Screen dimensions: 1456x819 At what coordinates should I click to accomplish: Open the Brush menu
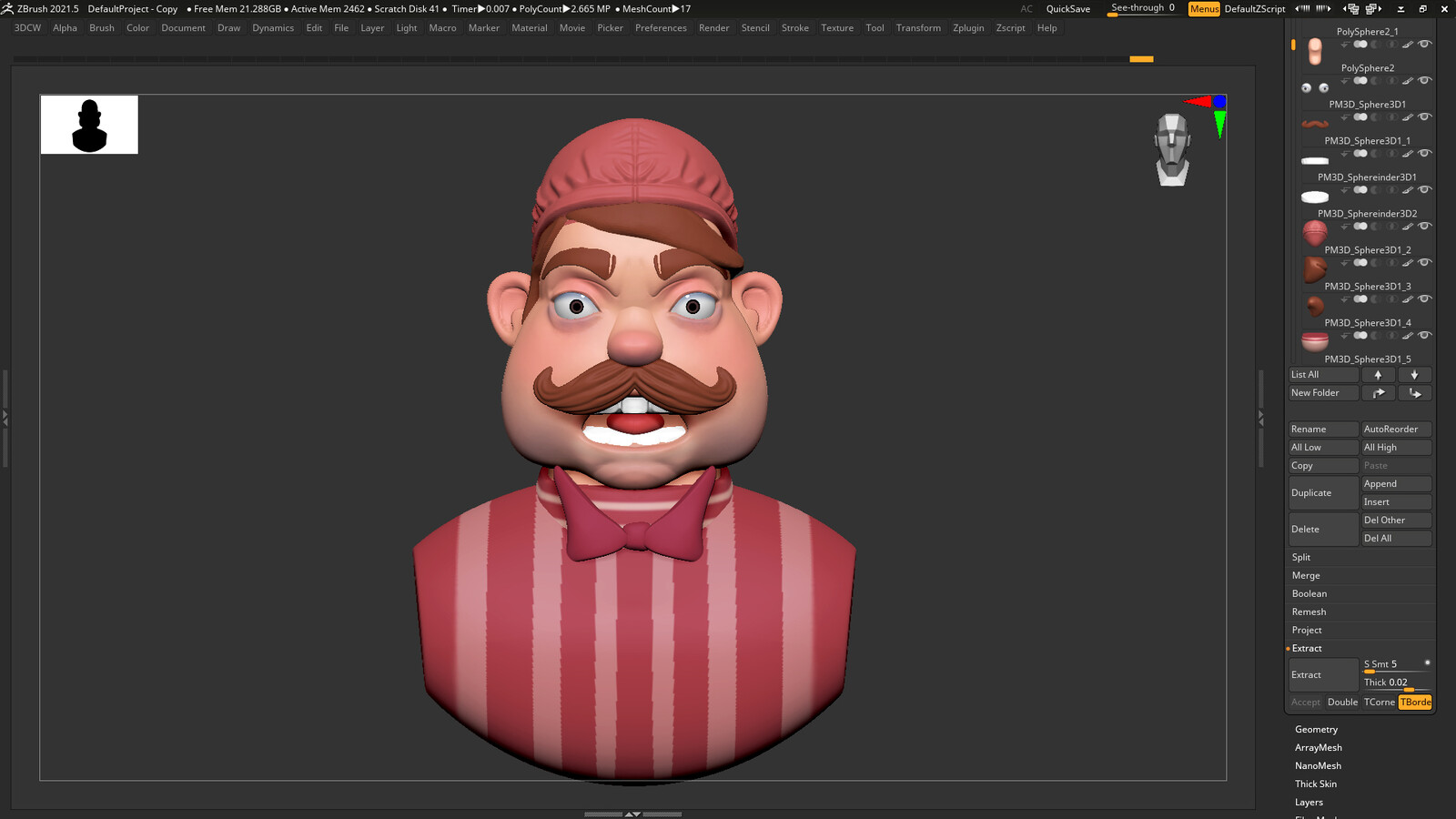(102, 28)
